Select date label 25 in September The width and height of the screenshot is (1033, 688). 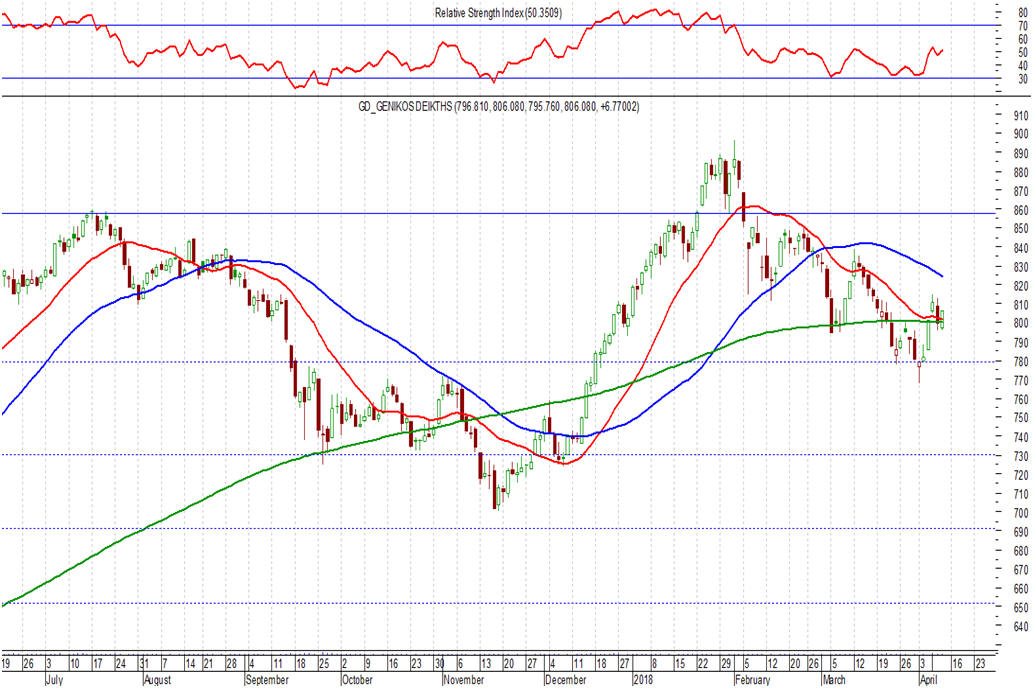click(324, 664)
